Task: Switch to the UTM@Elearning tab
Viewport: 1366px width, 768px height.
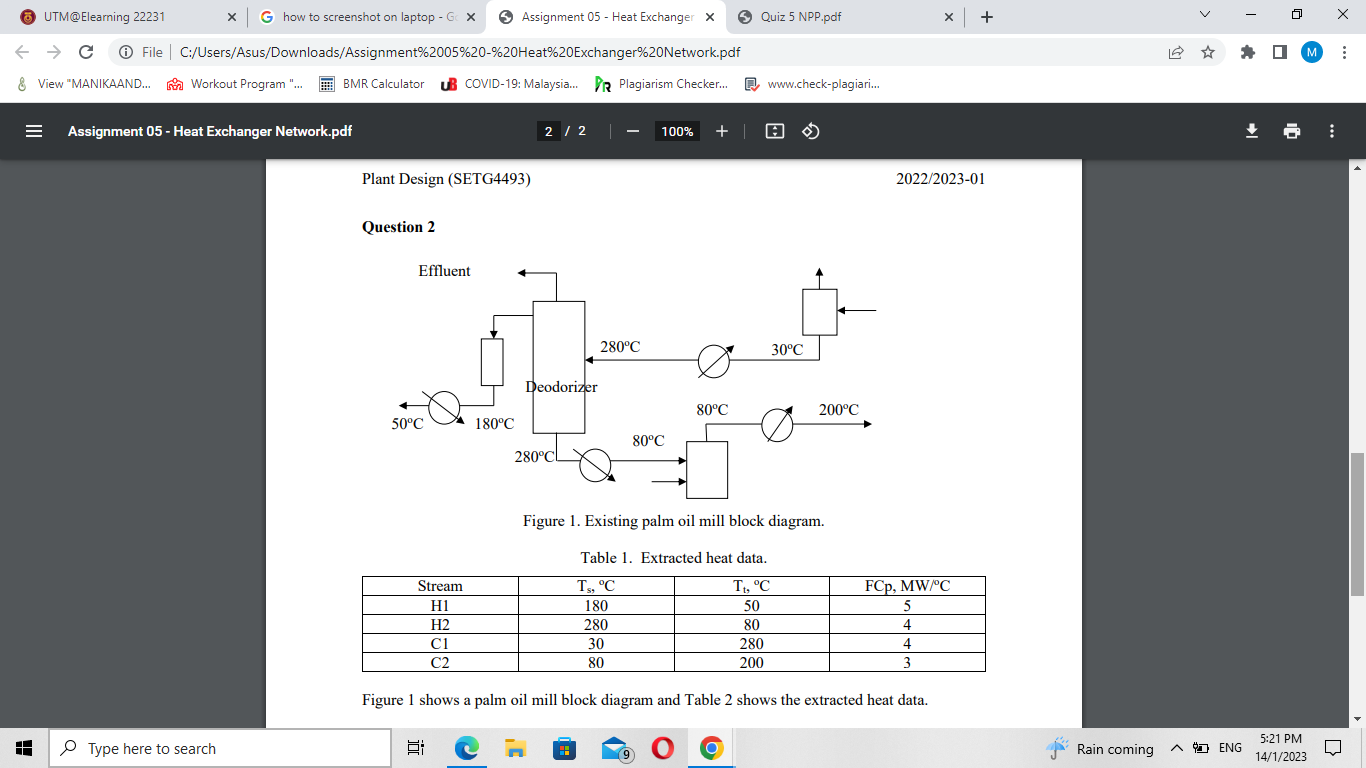Action: click(x=110, y=17)
